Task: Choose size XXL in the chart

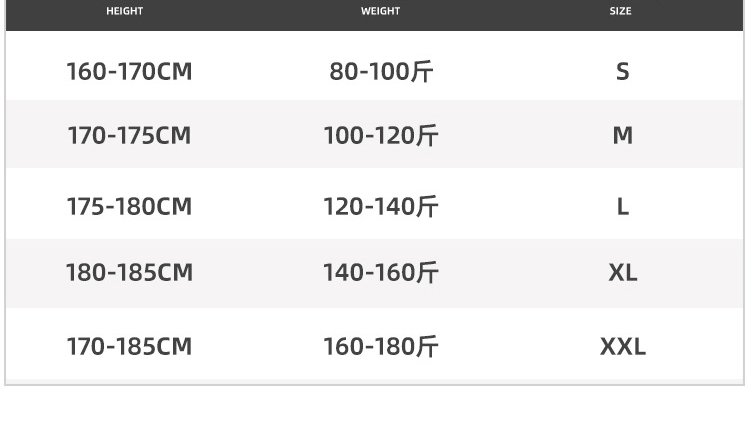Action: 623,347
